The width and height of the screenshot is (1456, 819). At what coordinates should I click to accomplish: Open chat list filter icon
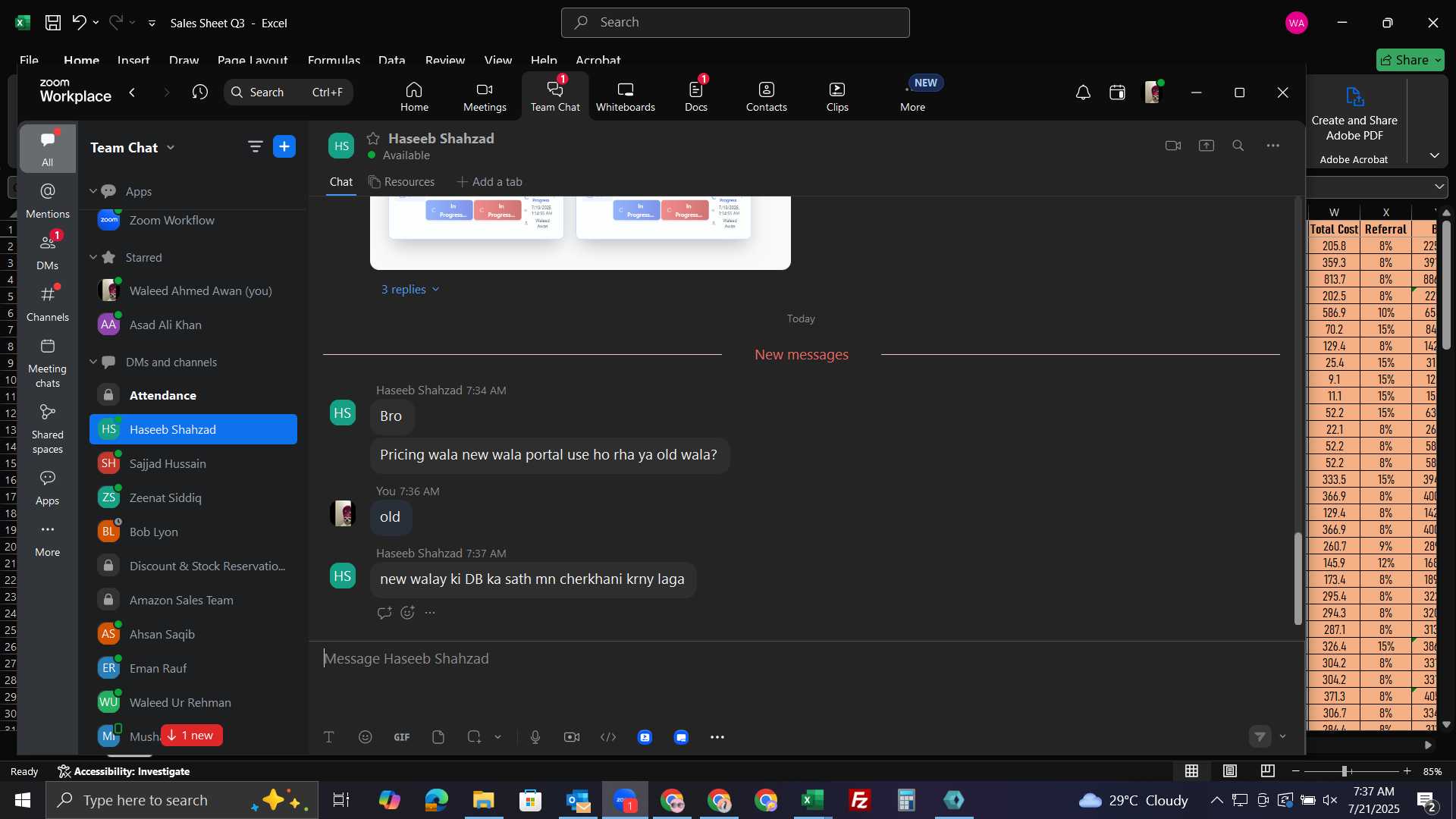(x=256, y=146)
